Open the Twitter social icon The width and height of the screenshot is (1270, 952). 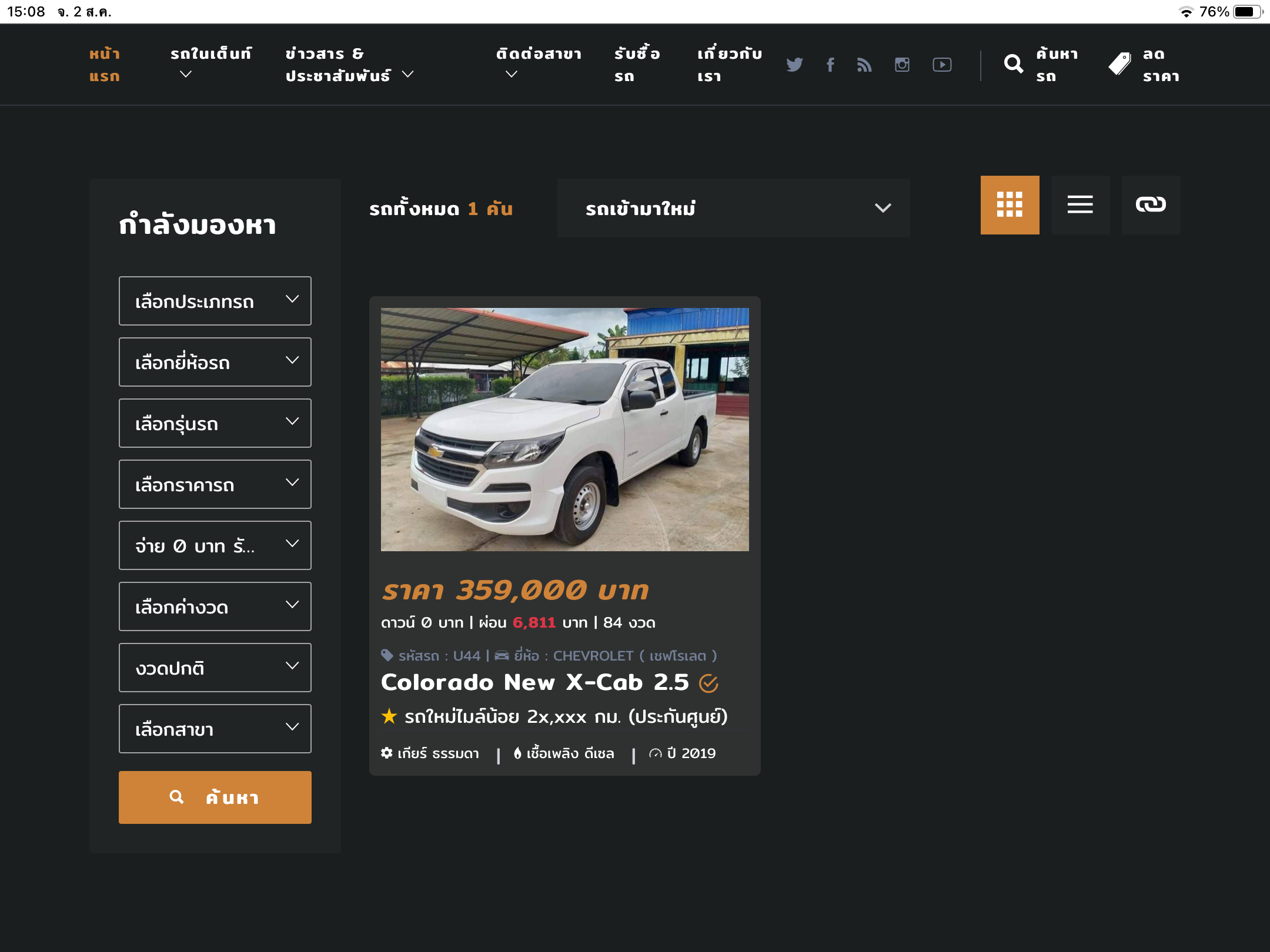pyautogui.click(x=794, y=65)
